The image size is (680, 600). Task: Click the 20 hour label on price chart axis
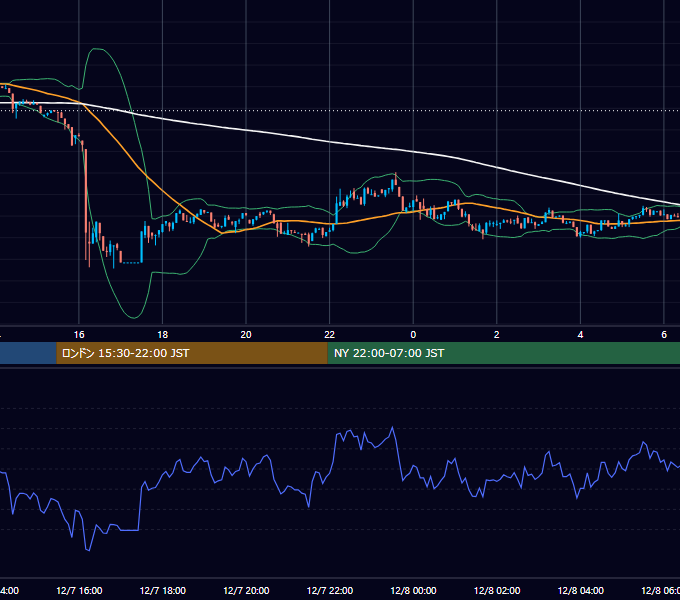click(246, 335)
